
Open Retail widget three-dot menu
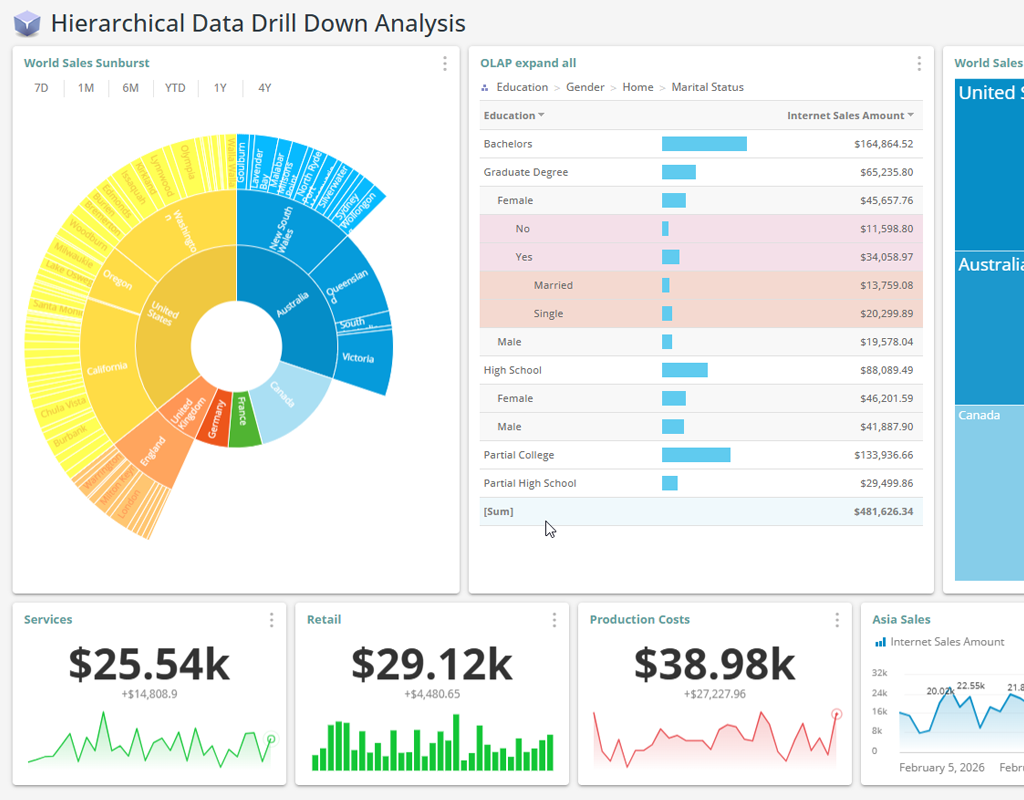(x=554, y=620)
